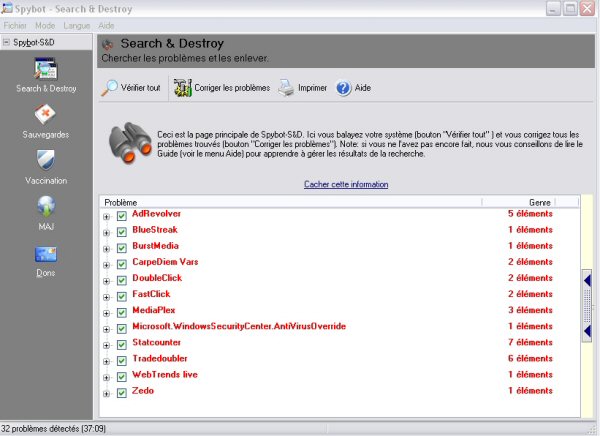Click the Search & Destroy header icon
This screenshot has height=436, width=600.
(x=108, y=45)
